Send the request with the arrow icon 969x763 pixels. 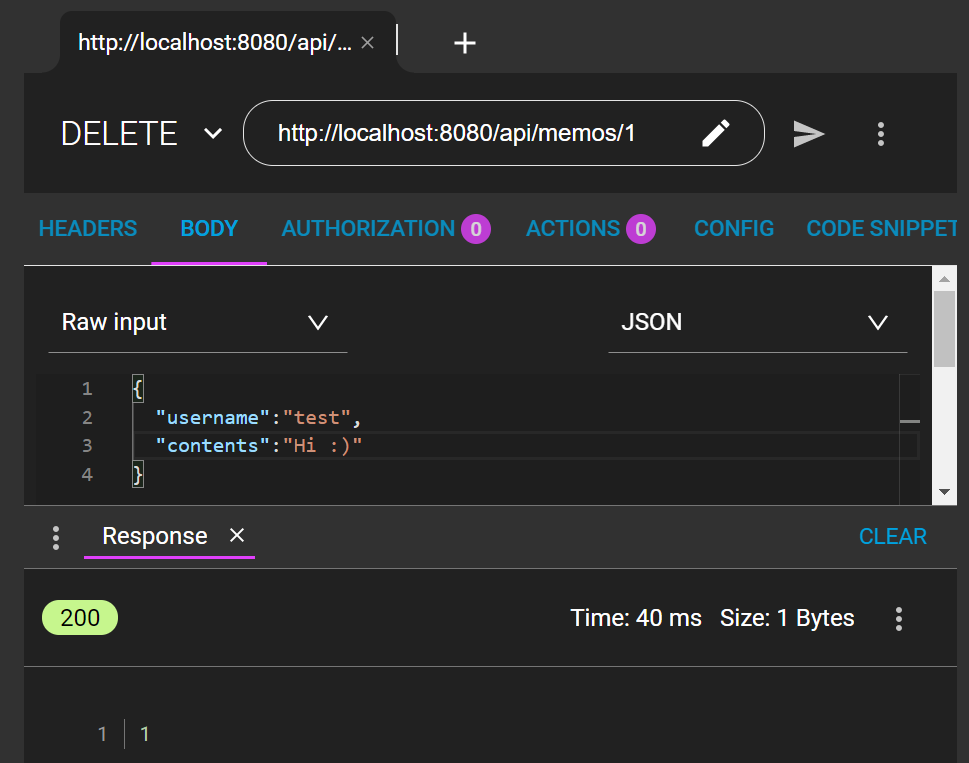[808, 133]
